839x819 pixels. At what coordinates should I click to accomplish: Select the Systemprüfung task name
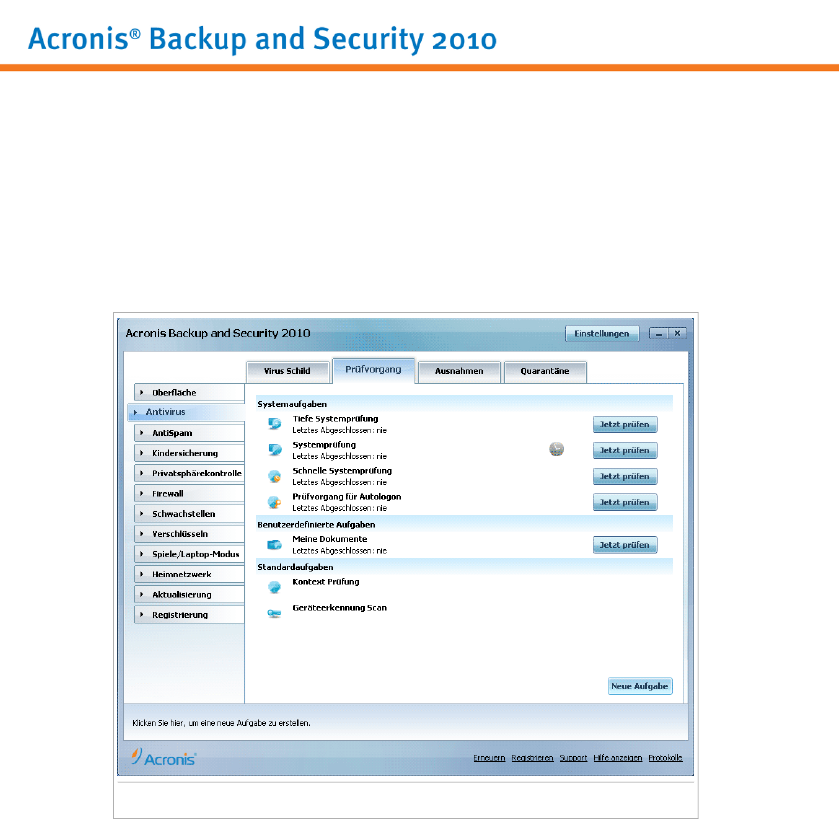tap(324, 445)
